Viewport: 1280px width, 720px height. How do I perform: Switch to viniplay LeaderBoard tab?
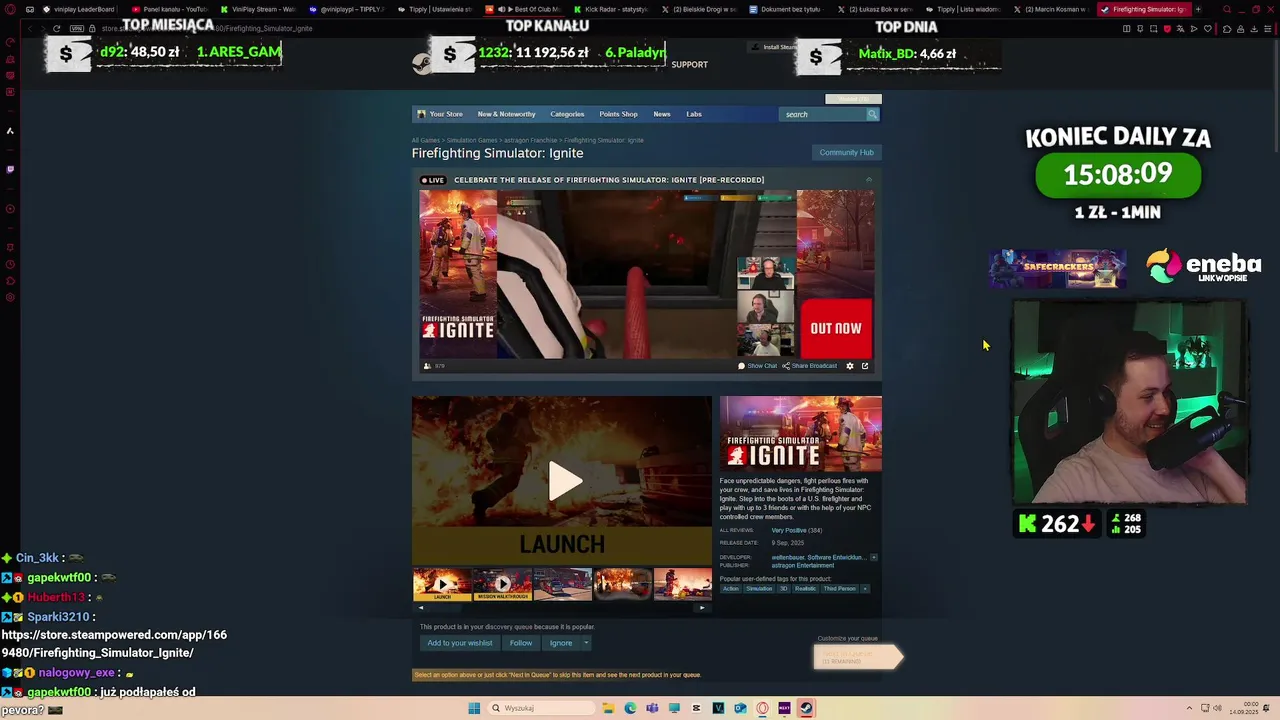pyautogui.click(x=78, y=9)
